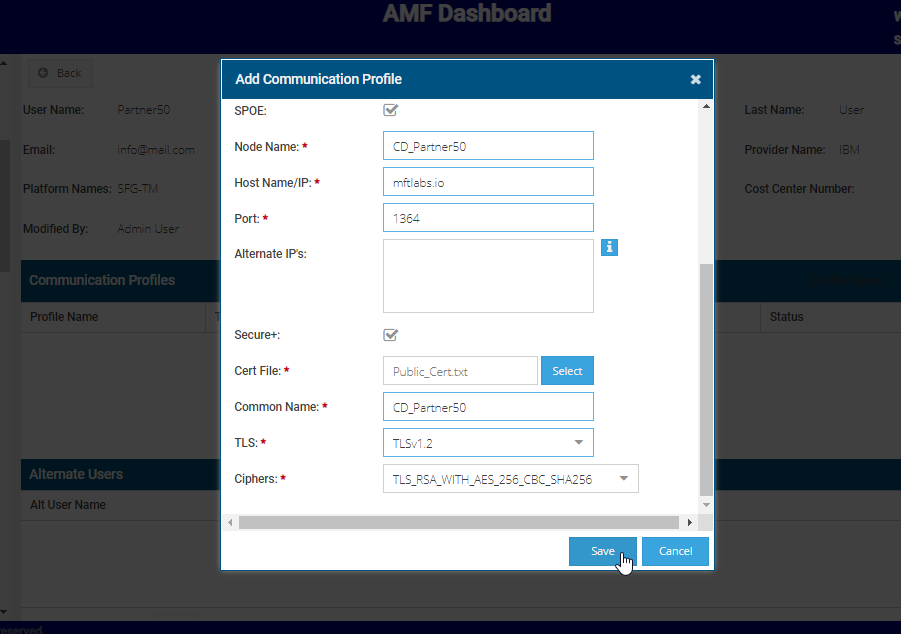The height and width of the screenshot is (634, 901).
Task: Click the Save button
Action: [x=602, y=551]
